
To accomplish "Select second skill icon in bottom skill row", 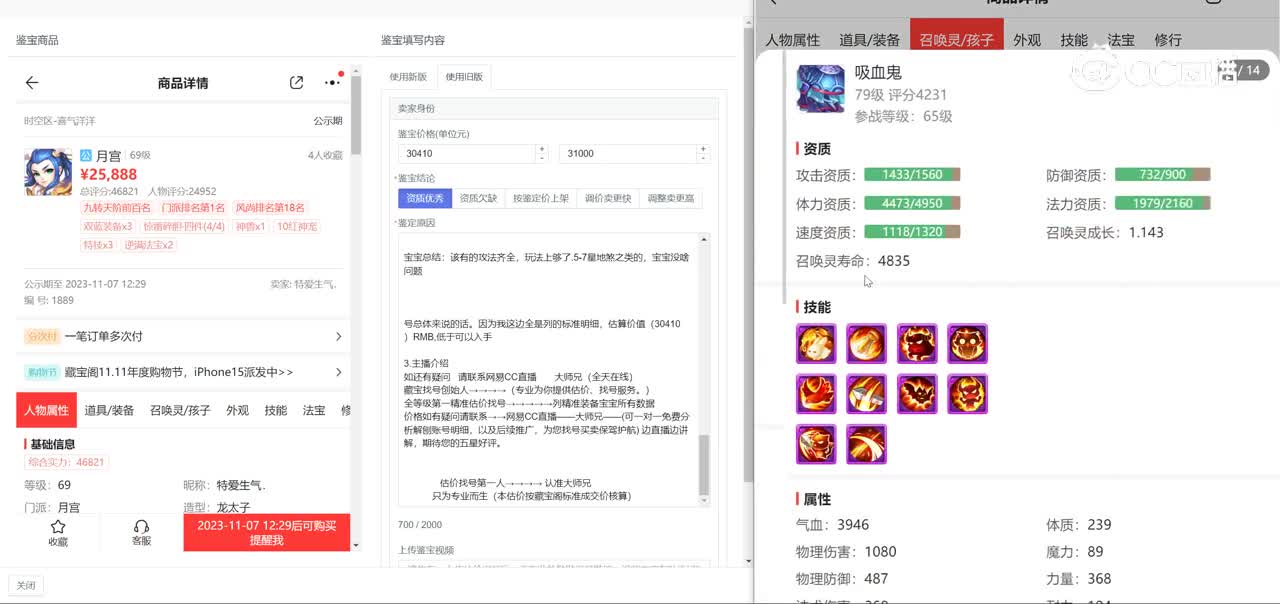I will tap(866, 444).
